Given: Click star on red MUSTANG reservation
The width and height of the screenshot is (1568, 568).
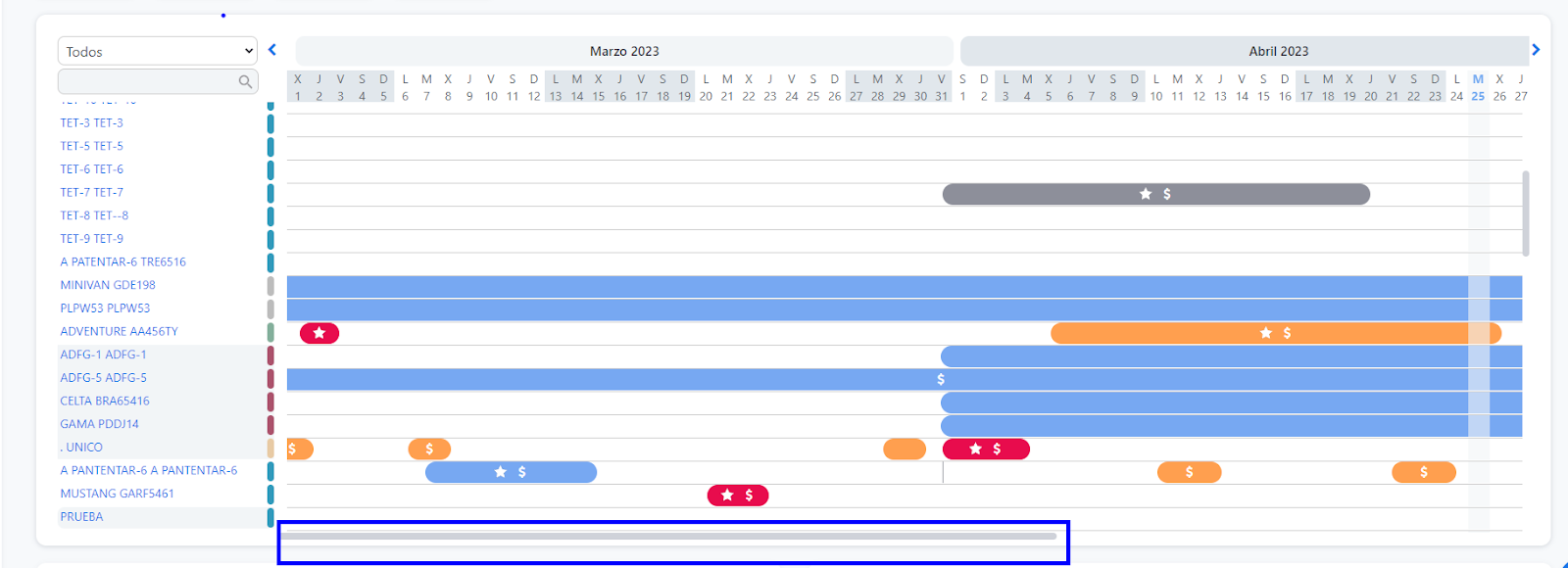Looking at the screenshot, I should [x=727, y=496].
